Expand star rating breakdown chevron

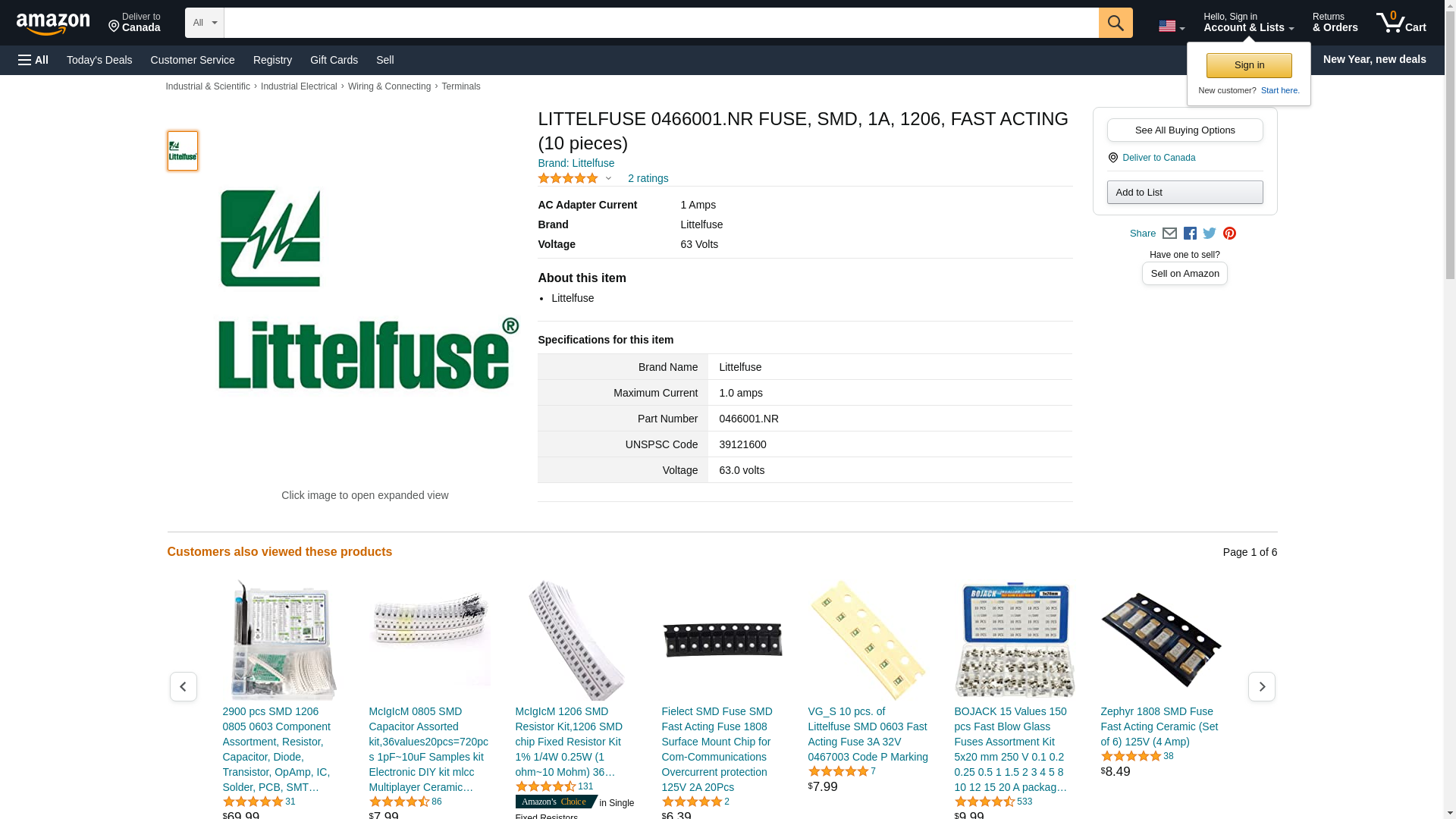click(x=608, y=179)
